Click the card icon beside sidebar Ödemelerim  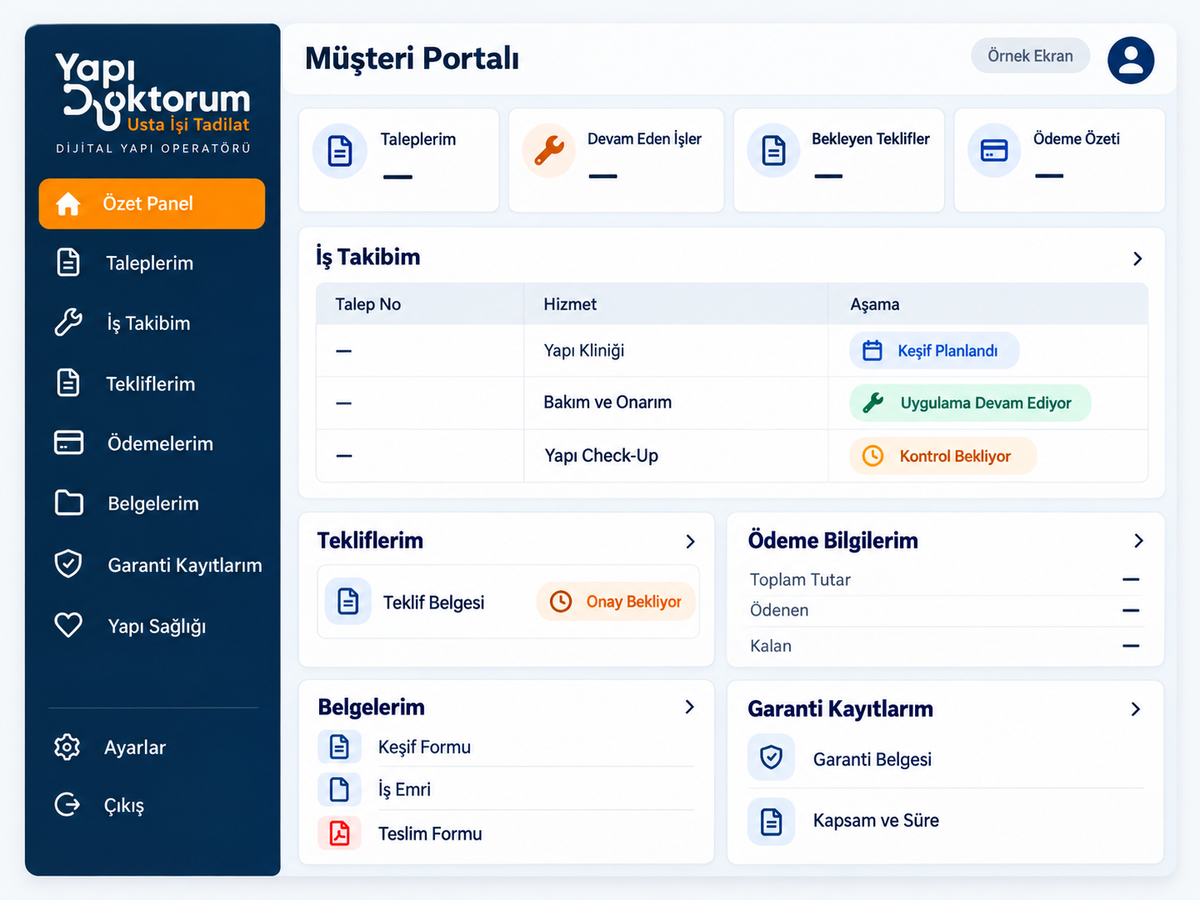(68, 443)
